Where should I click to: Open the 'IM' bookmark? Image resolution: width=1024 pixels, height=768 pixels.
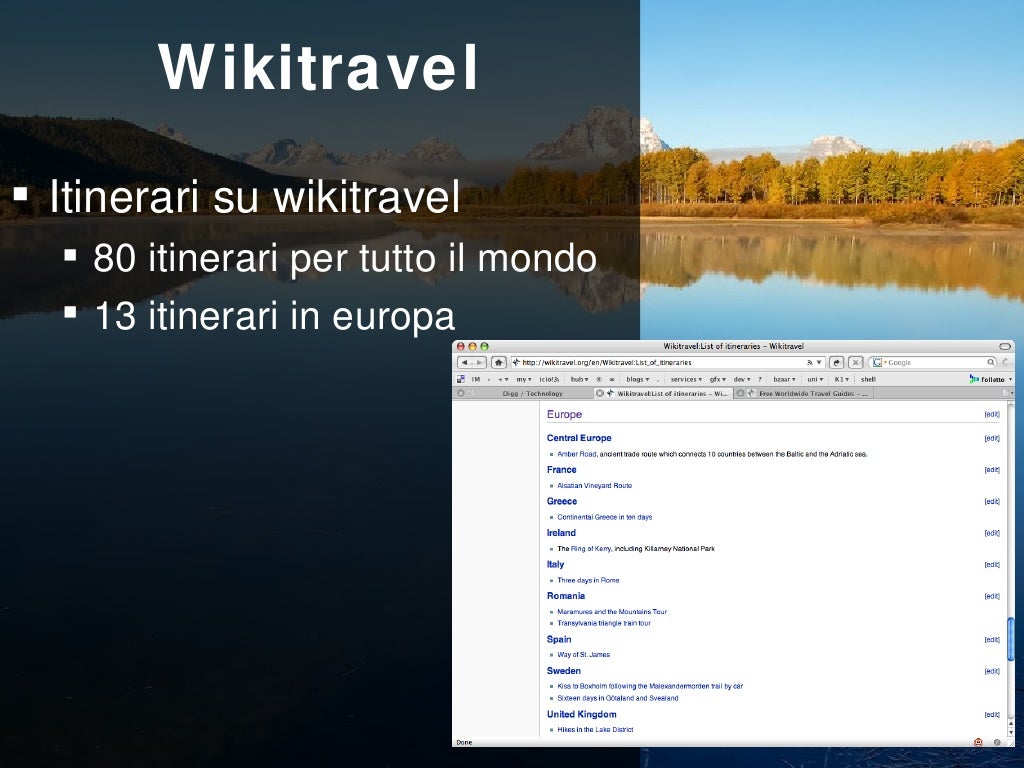[x=475, y=379]
